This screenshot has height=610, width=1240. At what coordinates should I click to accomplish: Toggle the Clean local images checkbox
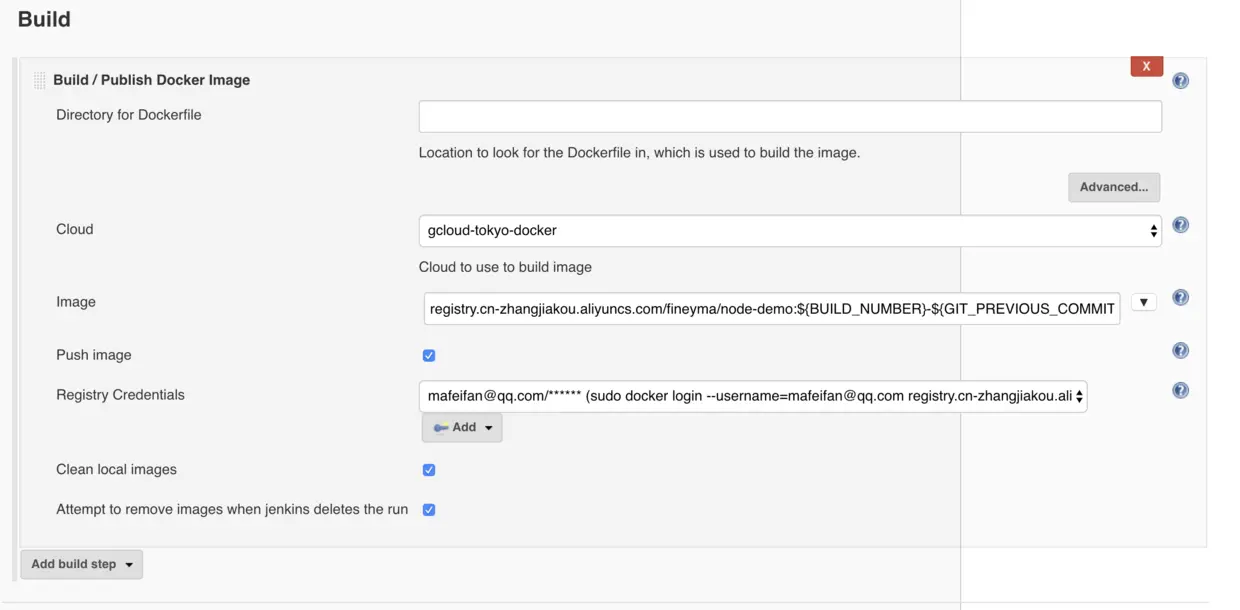pyautogui.click(x=429, y=470)
